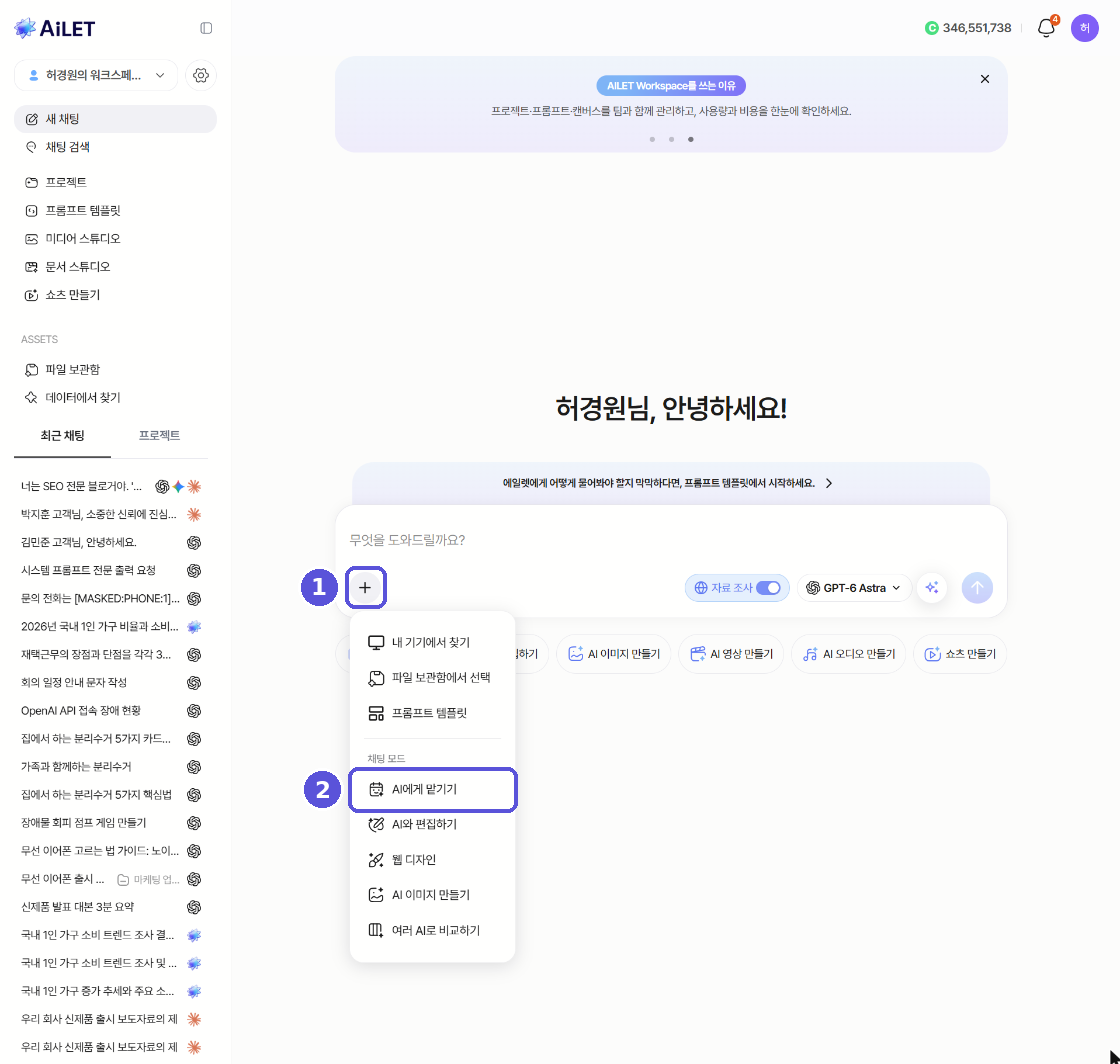Open workspace settings gear icon
The image size is (1120, 1064).
coord(201,75)
